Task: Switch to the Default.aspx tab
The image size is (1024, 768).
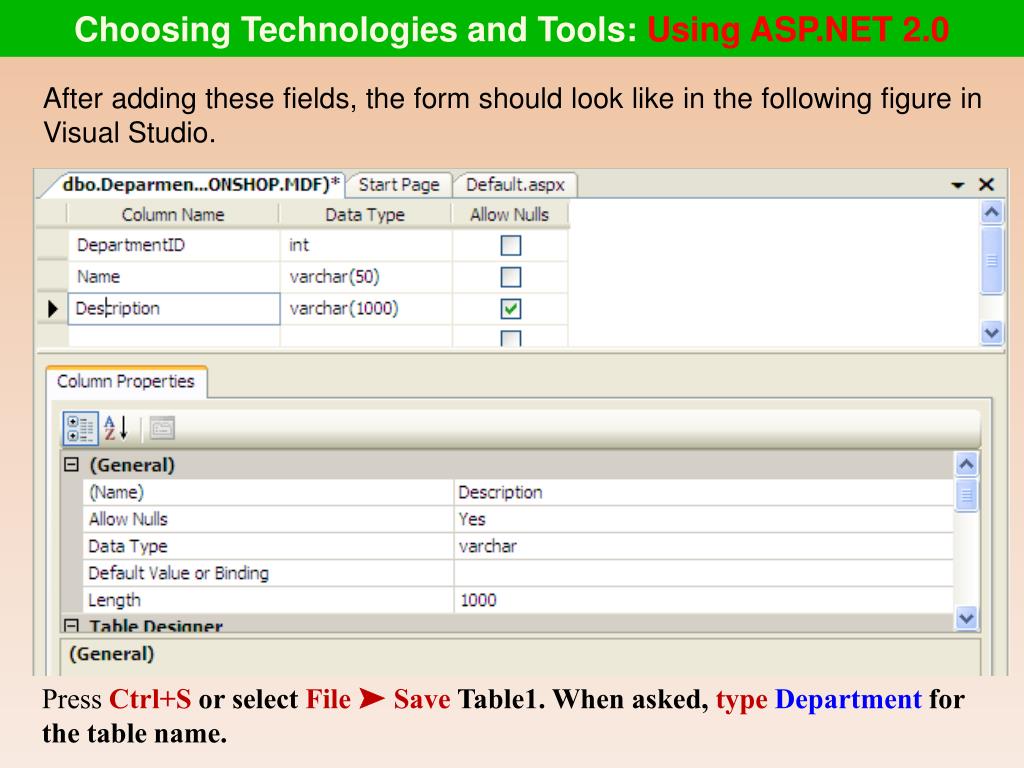Action: [x=515, y=185]
